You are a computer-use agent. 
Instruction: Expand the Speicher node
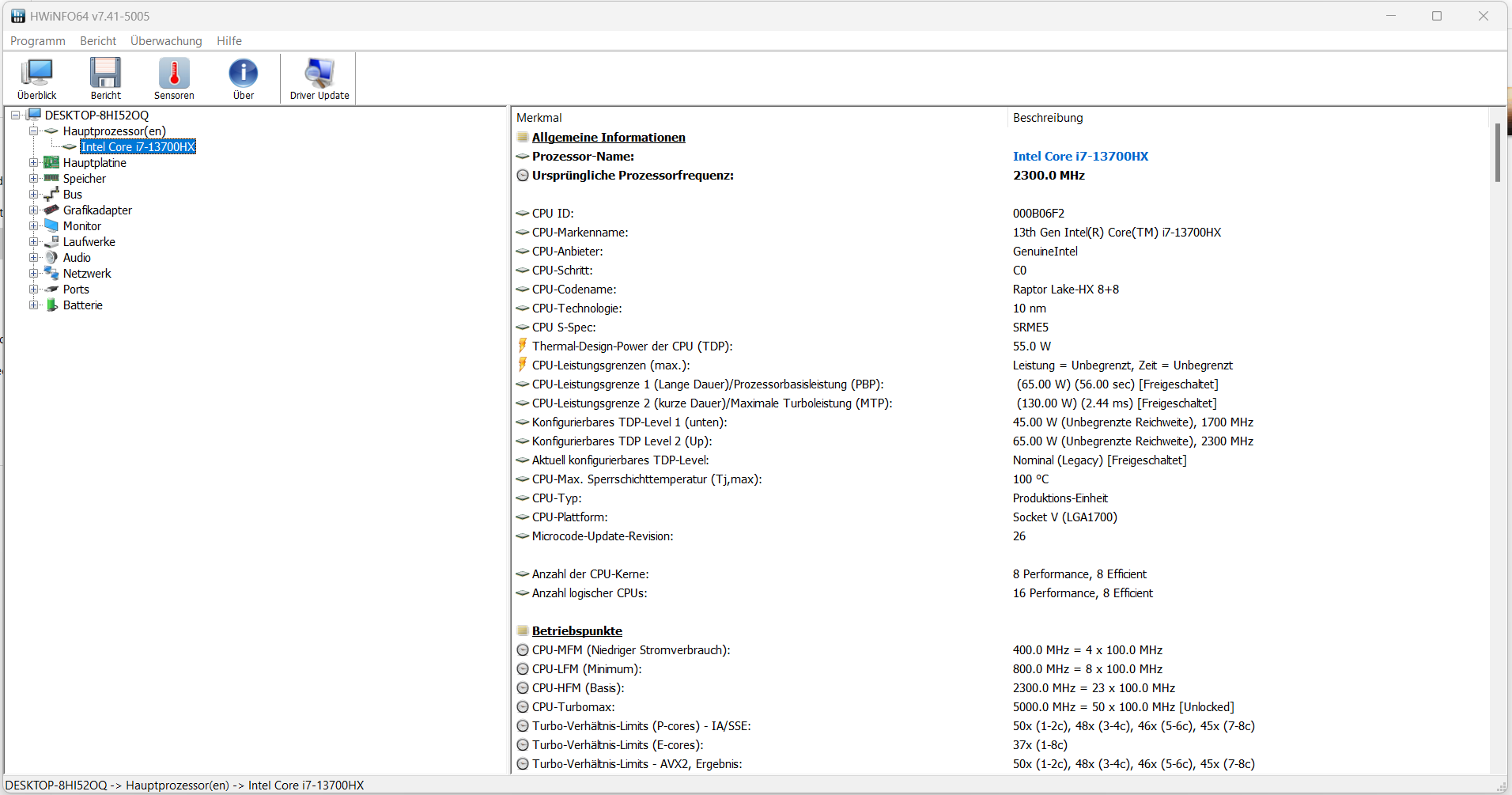(x=33, y=179)
